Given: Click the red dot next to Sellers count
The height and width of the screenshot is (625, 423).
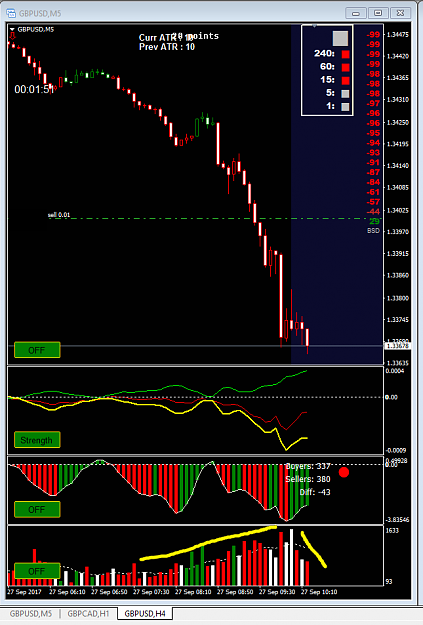Looking at the screenshot, I should 344,472.
